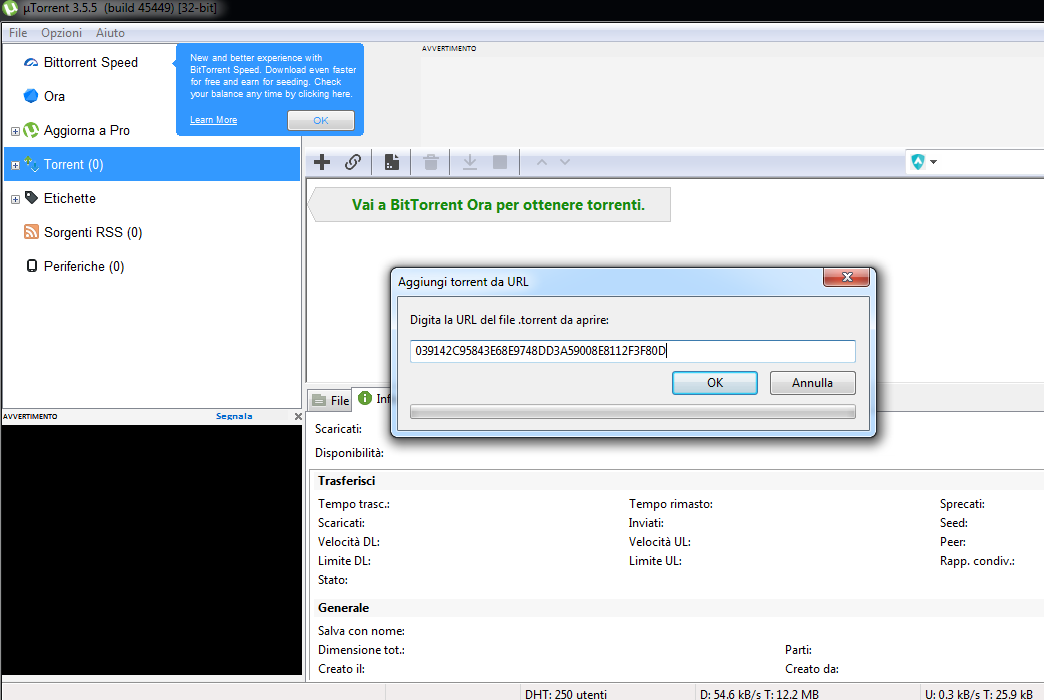Click the blue Ora hexagon icon

31,96
